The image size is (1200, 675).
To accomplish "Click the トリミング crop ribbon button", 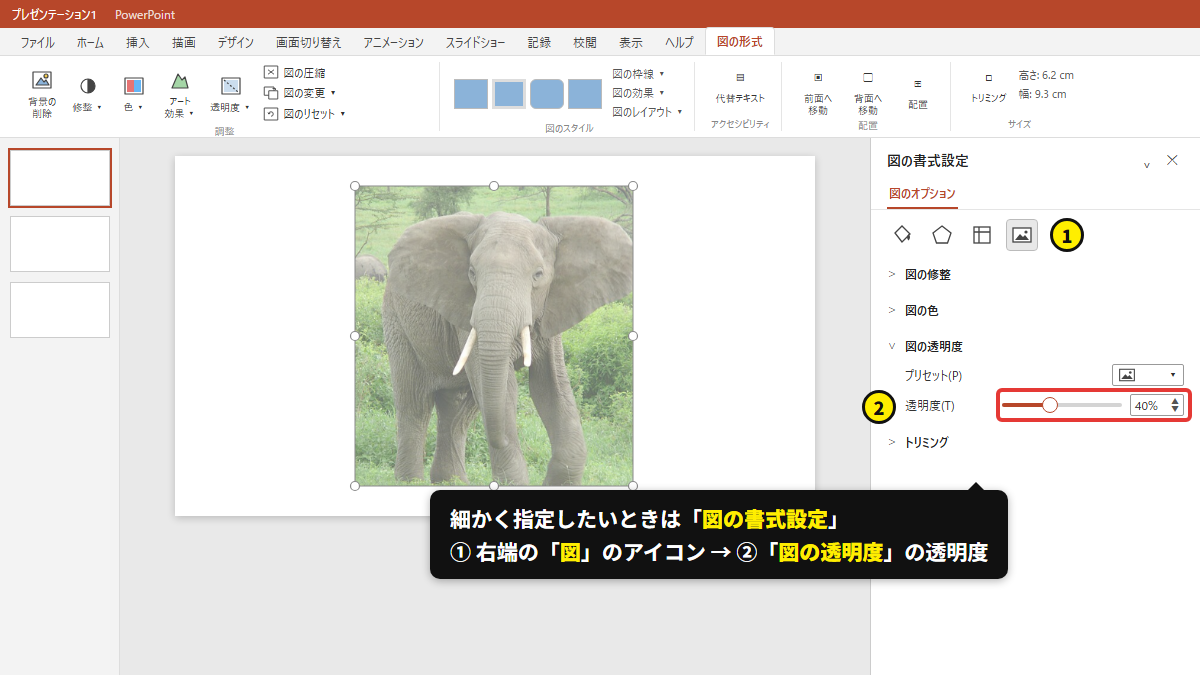I will [x=989, y=88].
